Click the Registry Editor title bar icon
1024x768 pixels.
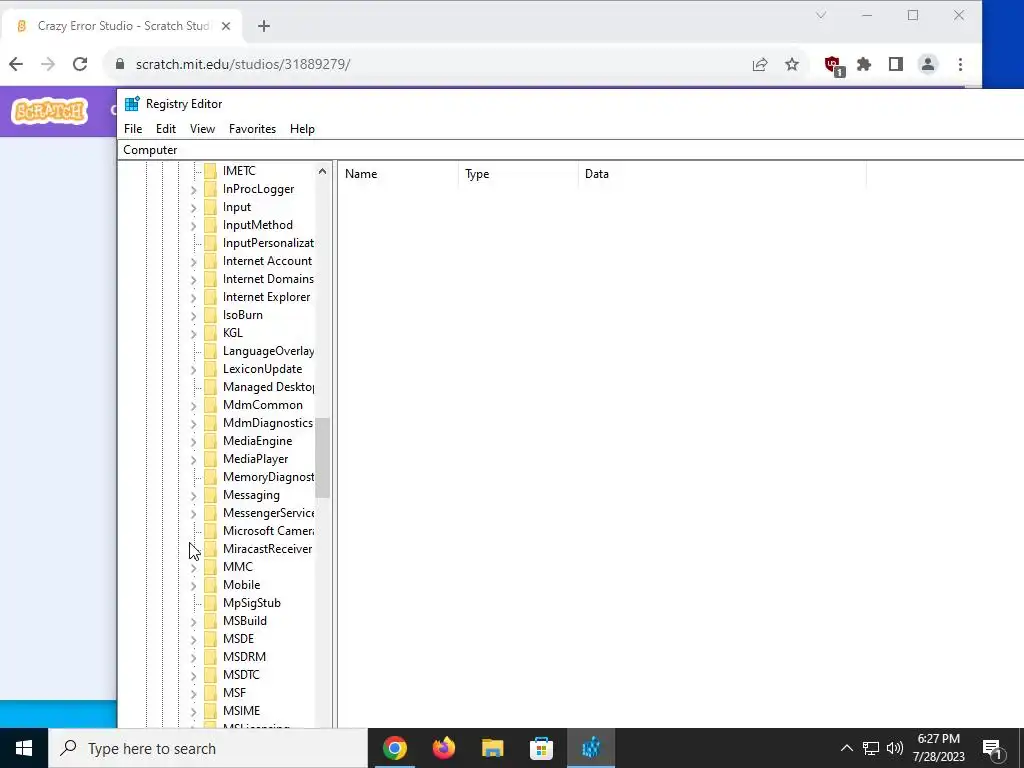tap(132, 104)
